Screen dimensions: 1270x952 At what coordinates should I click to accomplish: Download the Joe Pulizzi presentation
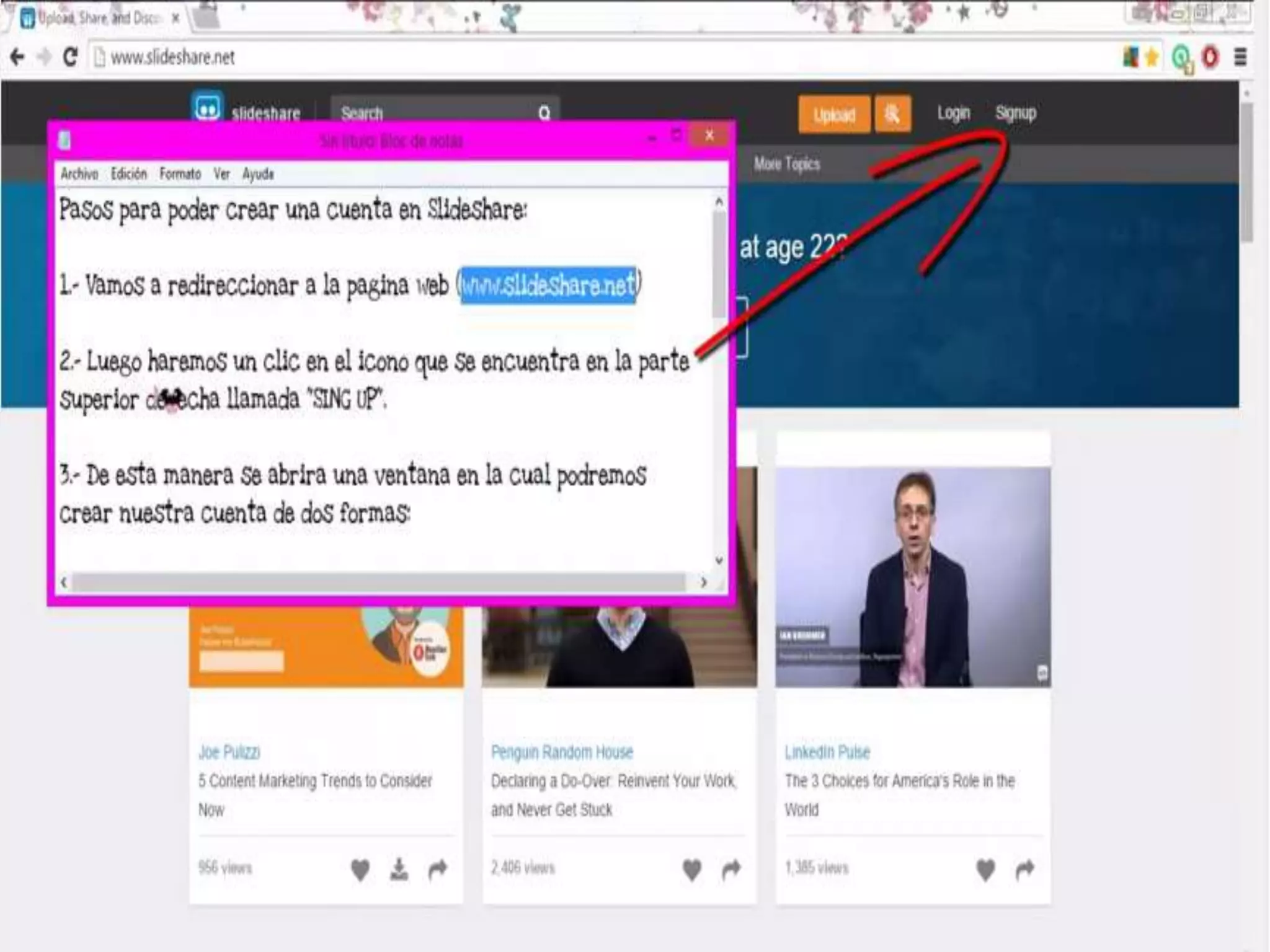pyautogui.click(x=399, y=870)
